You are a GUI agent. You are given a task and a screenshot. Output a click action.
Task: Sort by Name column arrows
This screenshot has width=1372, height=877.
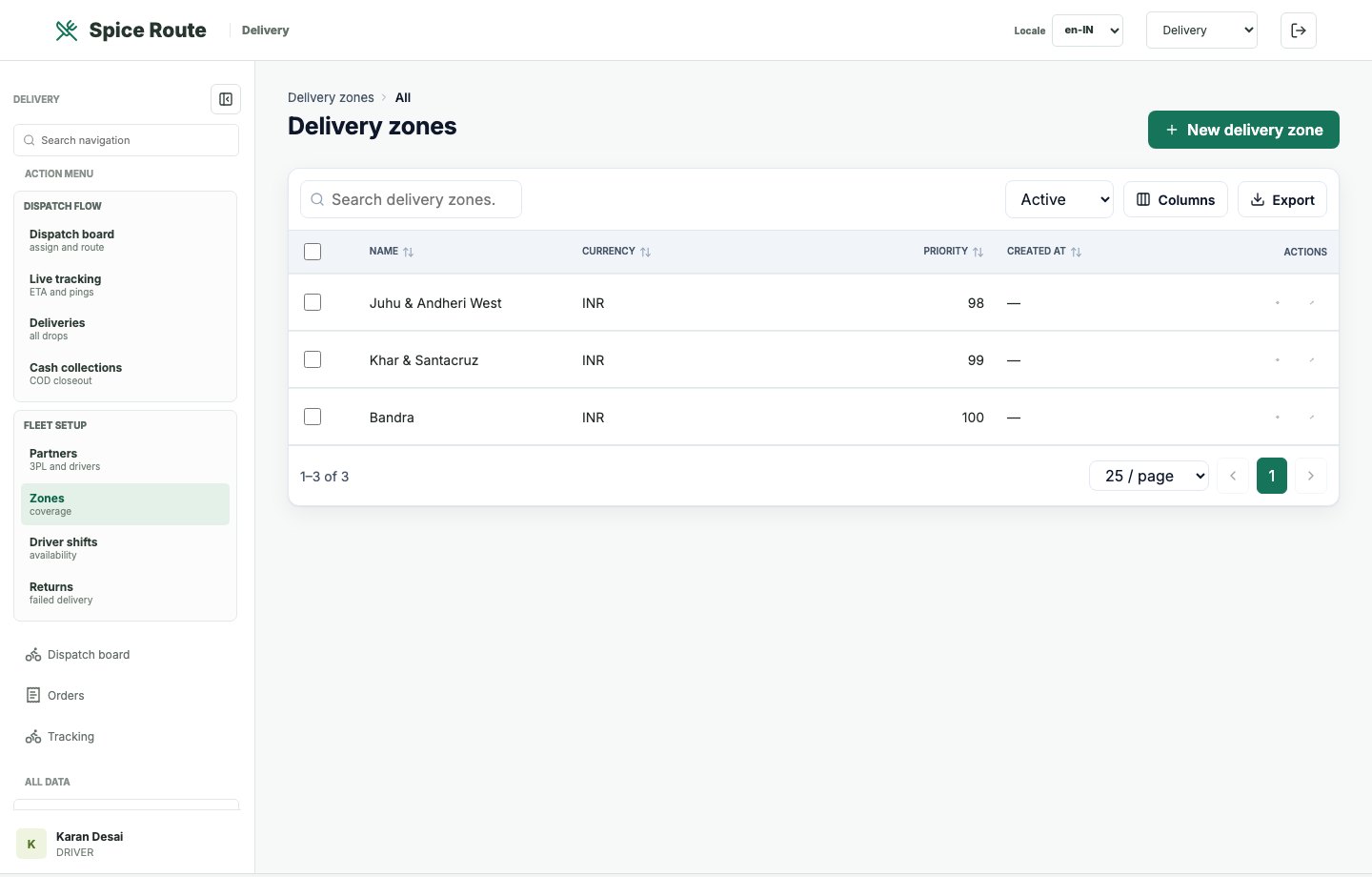409,252
